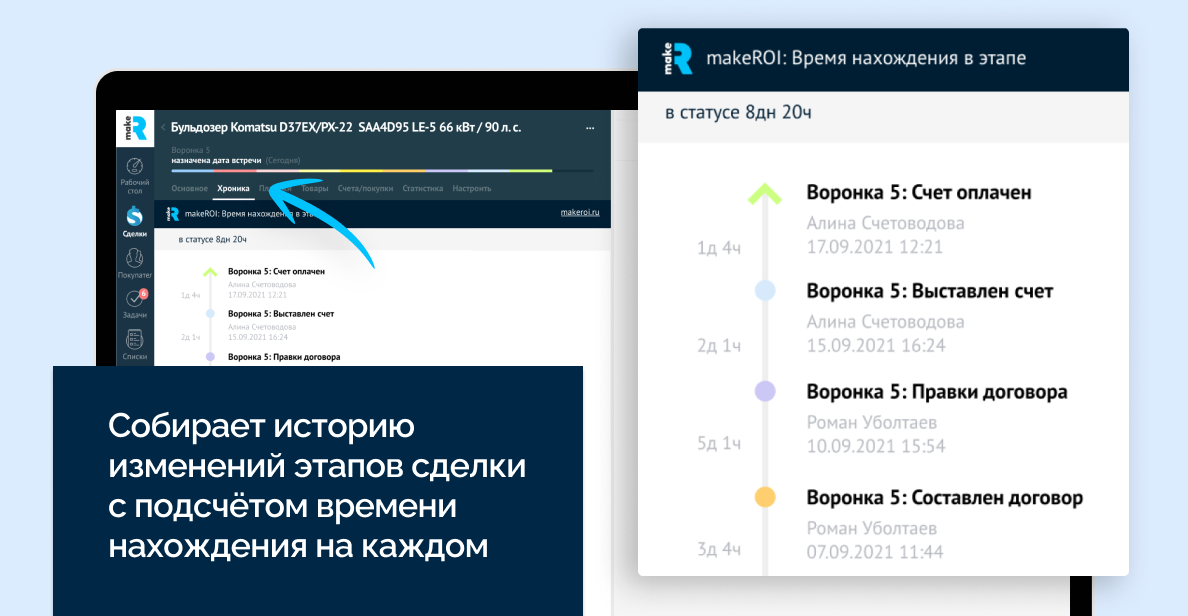1188x616 pixels.
Task: Click duration 5д 1ч
Action: [719, 443]
